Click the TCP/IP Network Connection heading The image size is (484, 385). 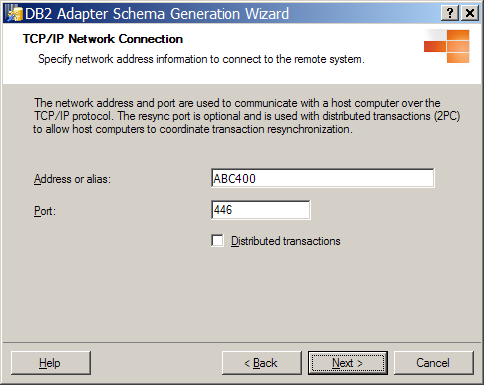(x=103, y=39)
